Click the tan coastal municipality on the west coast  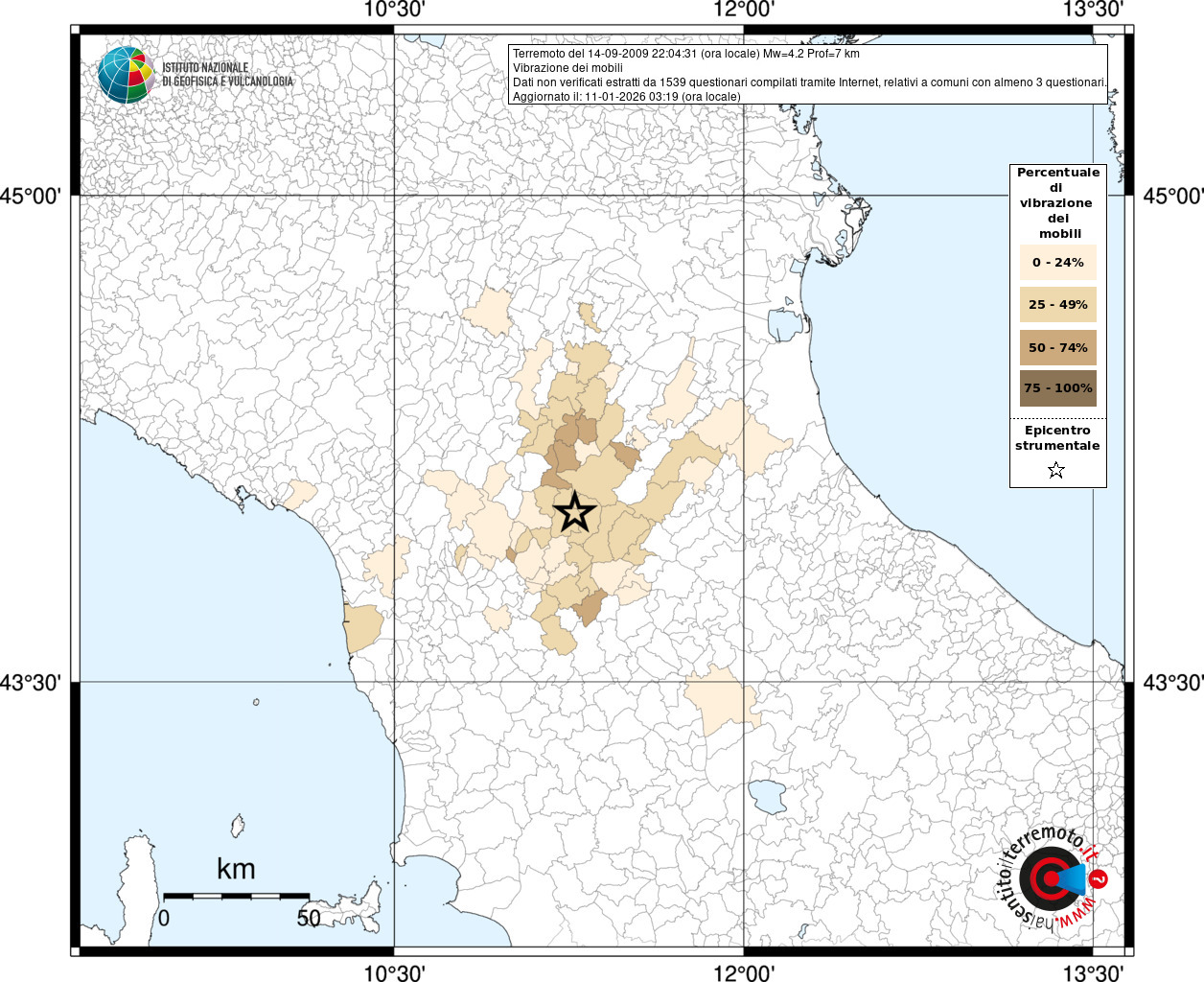[363, 628]
